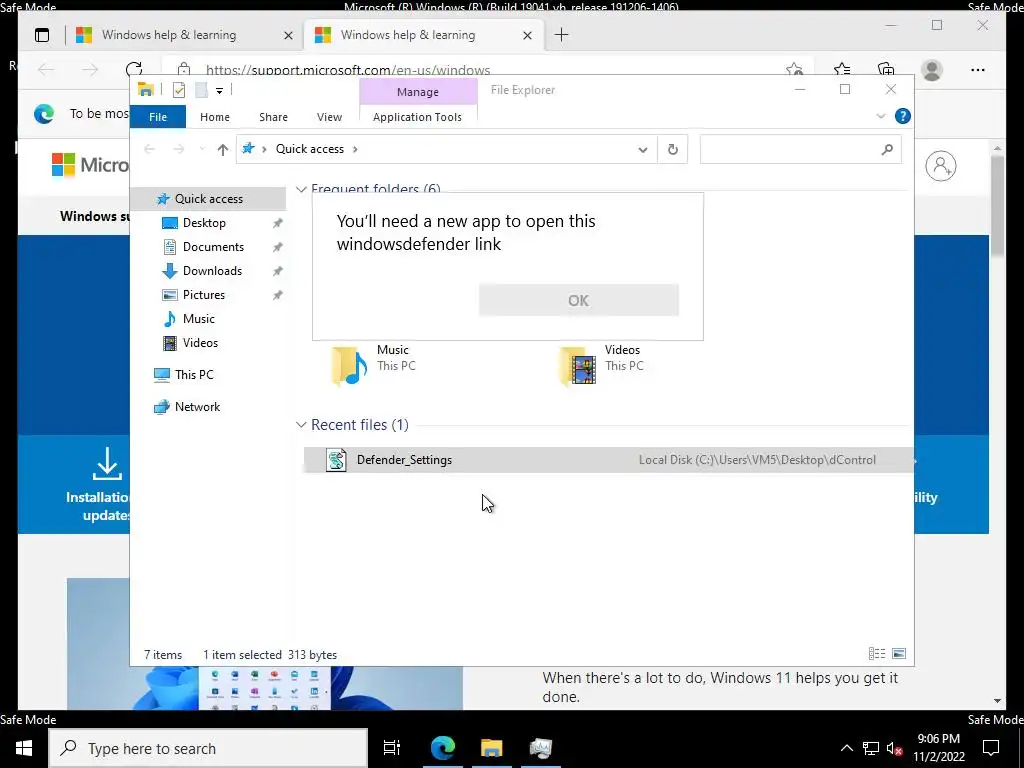Collapse the Frequent folders section
The height and width of the screenshot is (768, 1024).
[301, 189]
